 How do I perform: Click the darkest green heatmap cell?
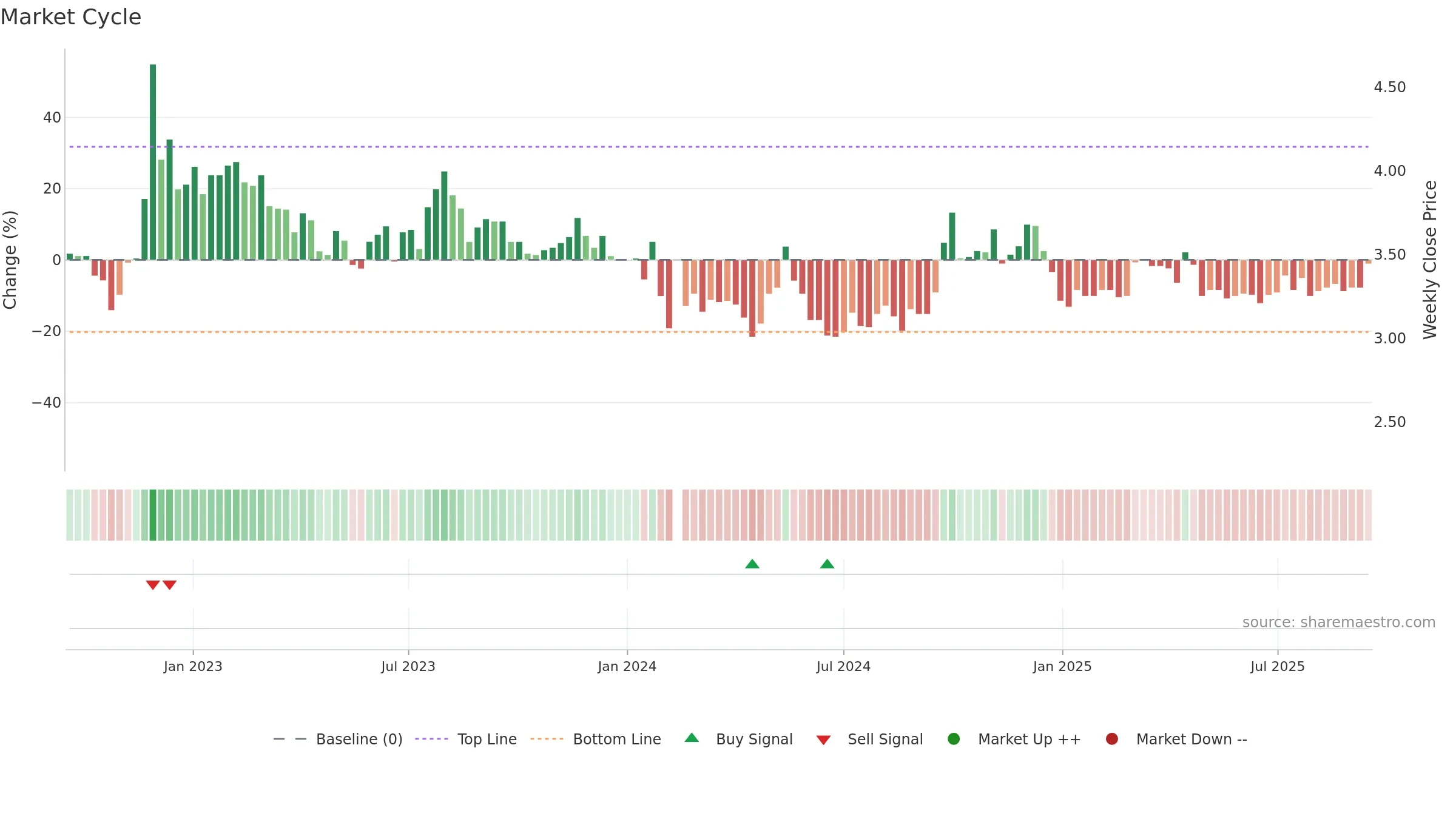tap(153, 515)
